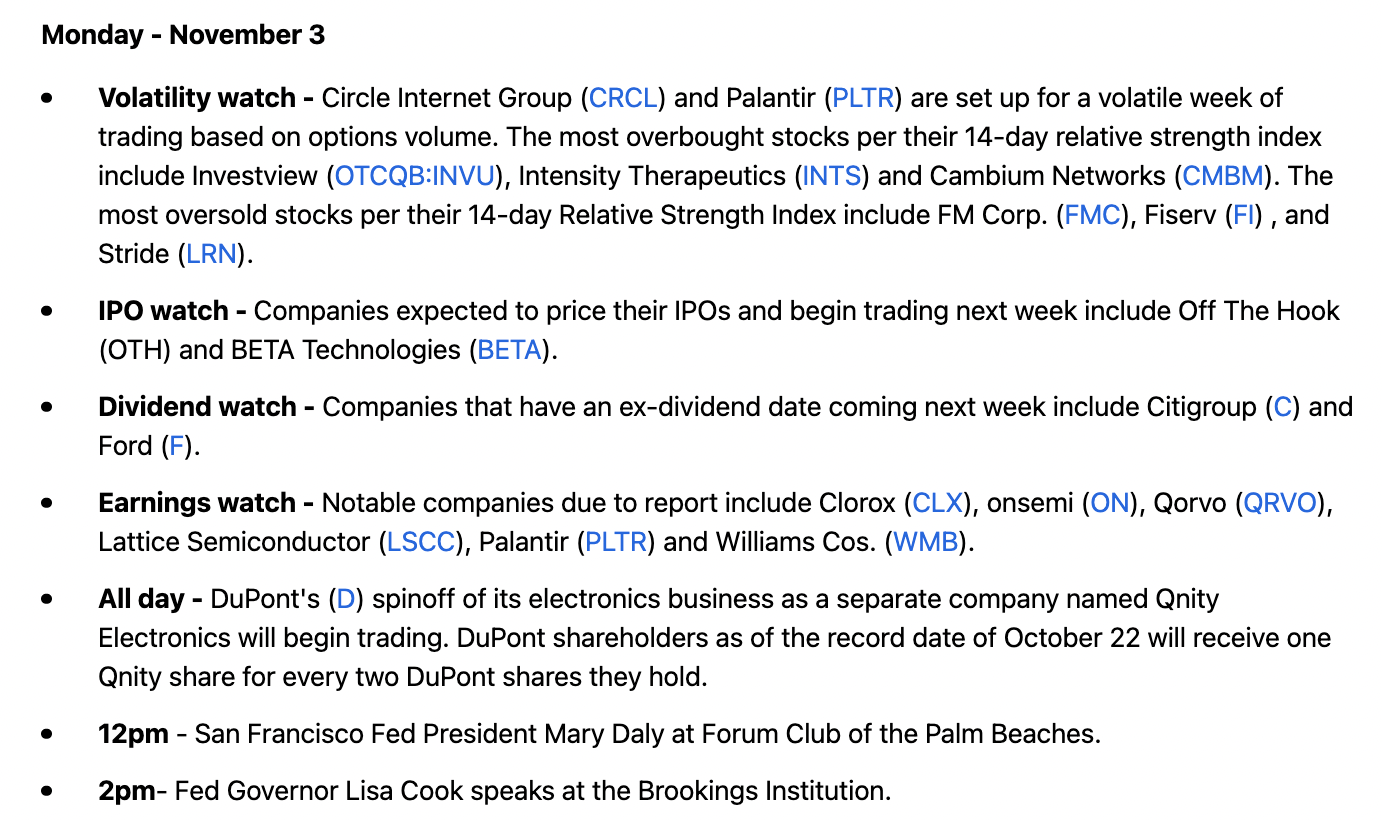
Task: Click the FMC ticker link
Action: pyautogui.click(x=1093, y=215)
